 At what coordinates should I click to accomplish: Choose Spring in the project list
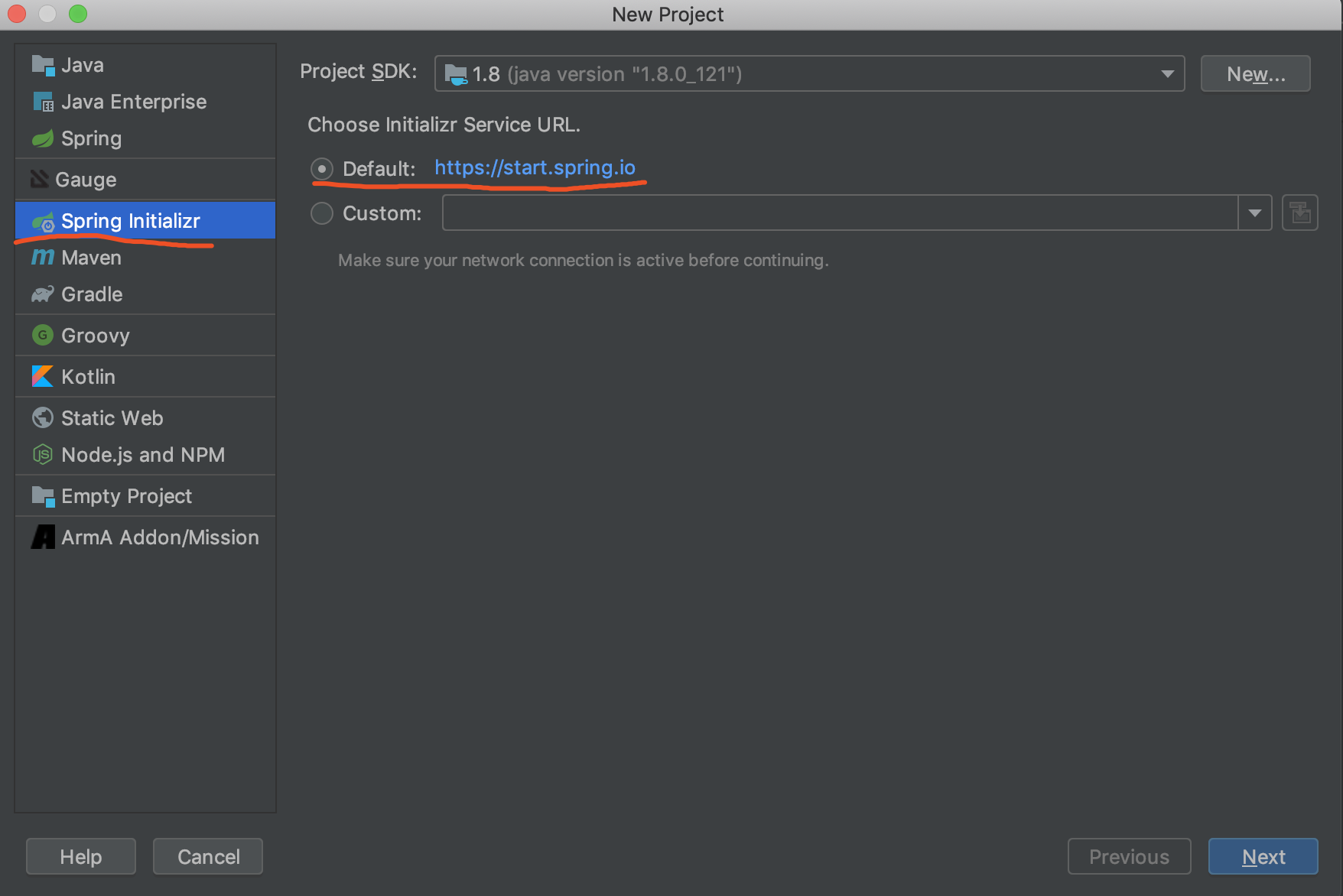pos(145,138)
